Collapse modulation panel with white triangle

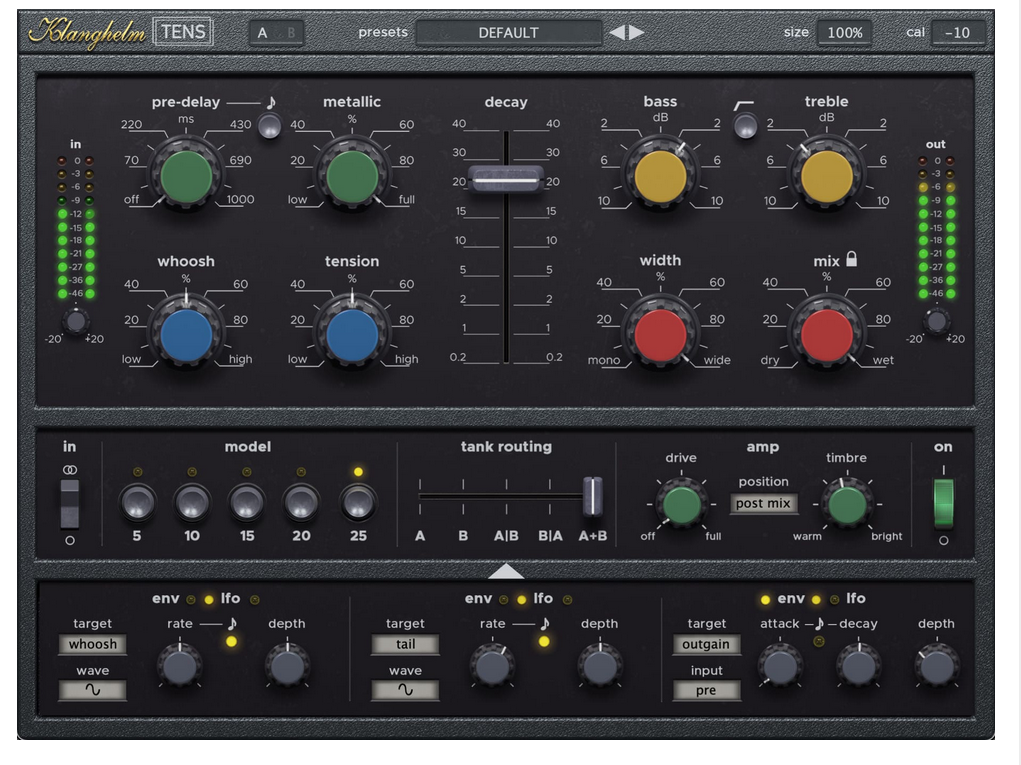point(506,572)
